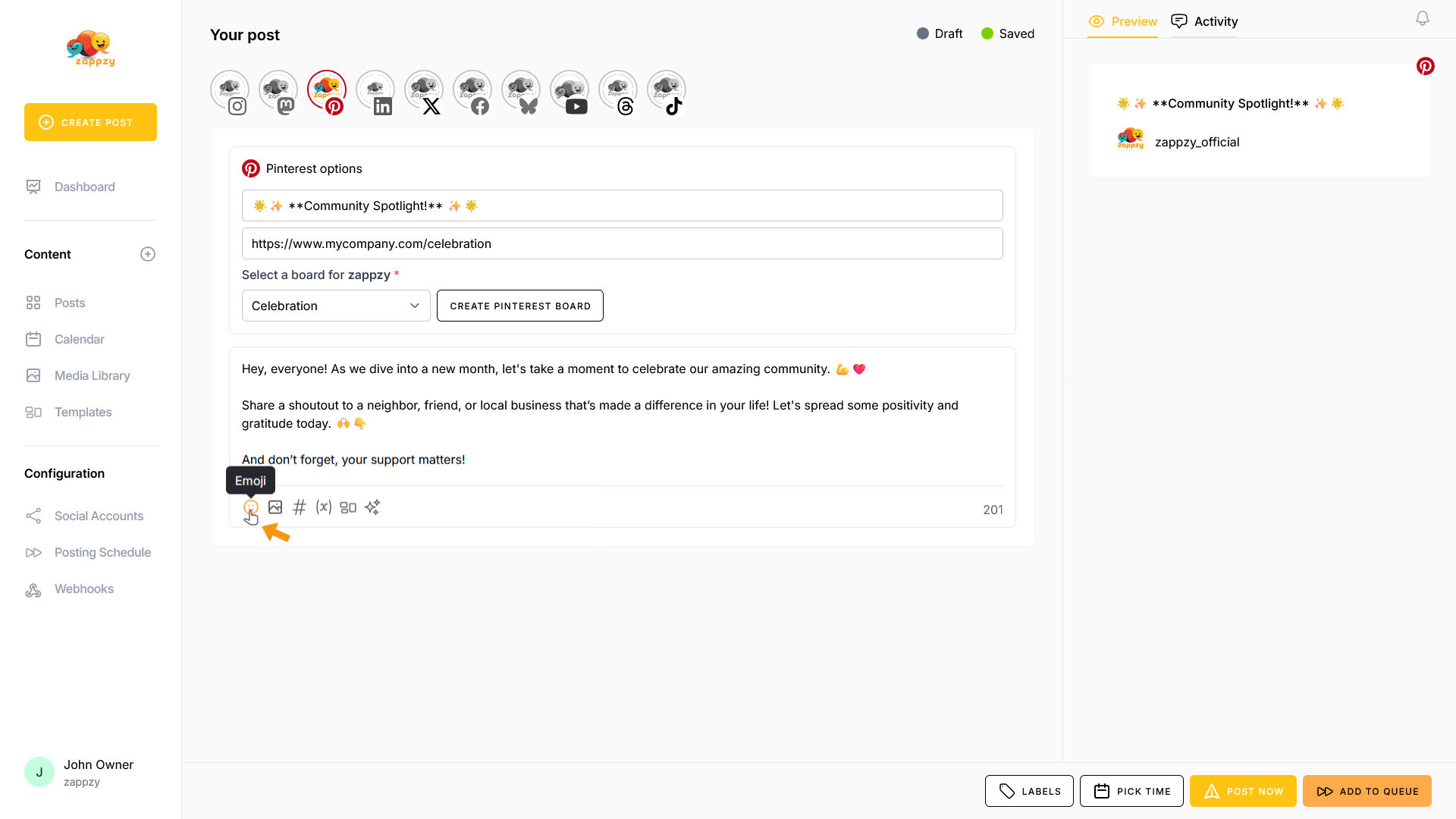Click the Pinterest link URL field
The width and height of the screenshot is (1456, 819).
click(x=622, y=243)
